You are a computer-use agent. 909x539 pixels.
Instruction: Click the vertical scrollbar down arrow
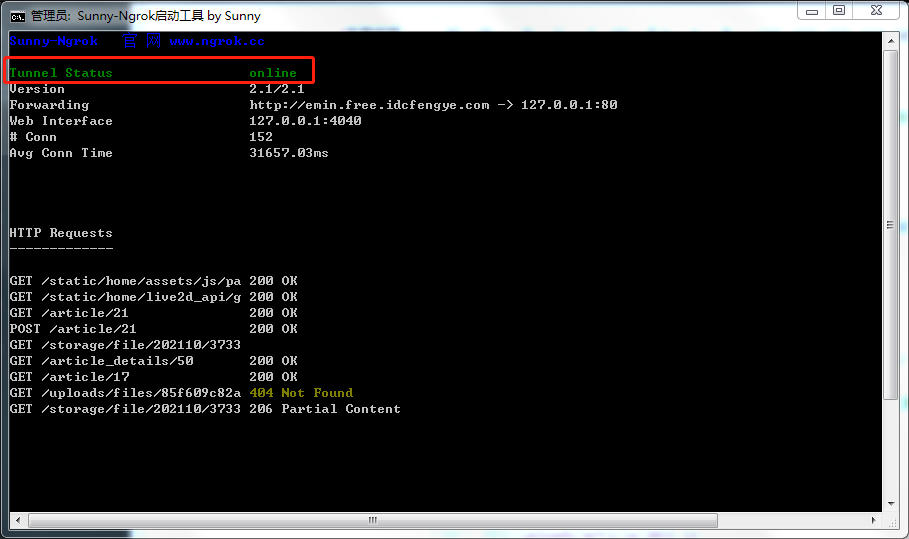click(890, 504)
